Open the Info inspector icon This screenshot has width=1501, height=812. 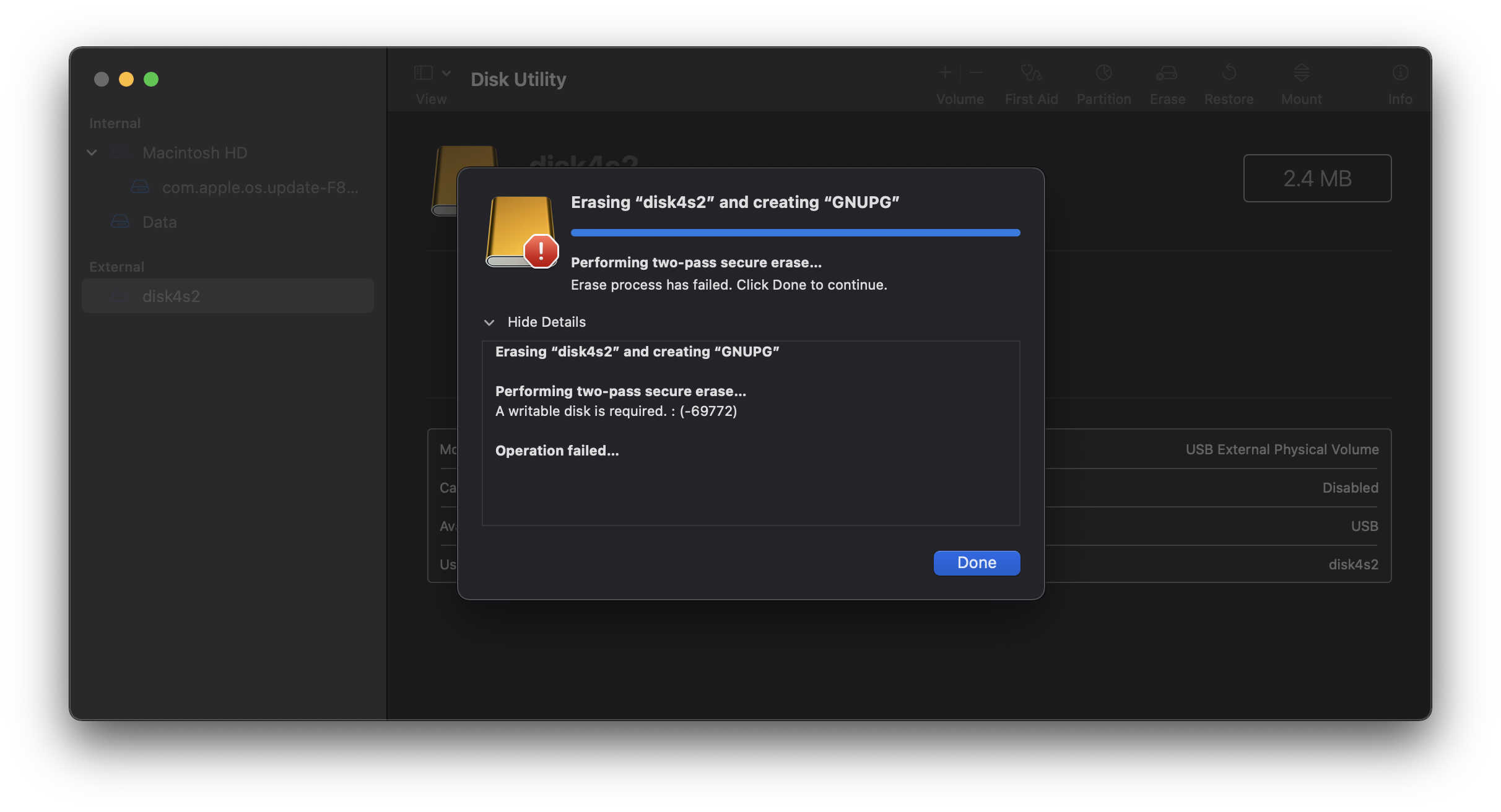pos(1399,74)
